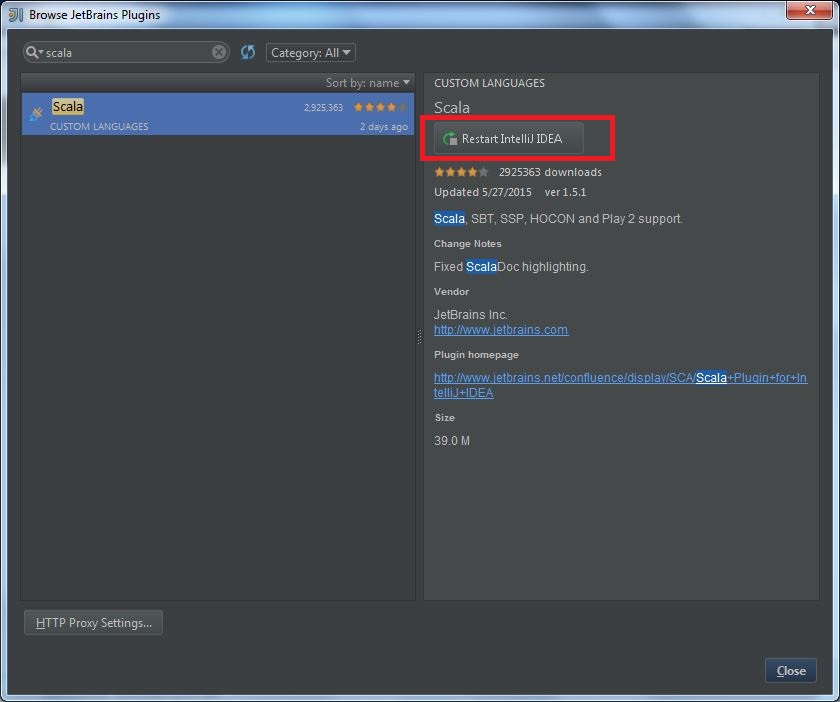Click the 'ver 1.5.1' version text
The height and width of the screenshot is (702, 840).
click(565, 192)
